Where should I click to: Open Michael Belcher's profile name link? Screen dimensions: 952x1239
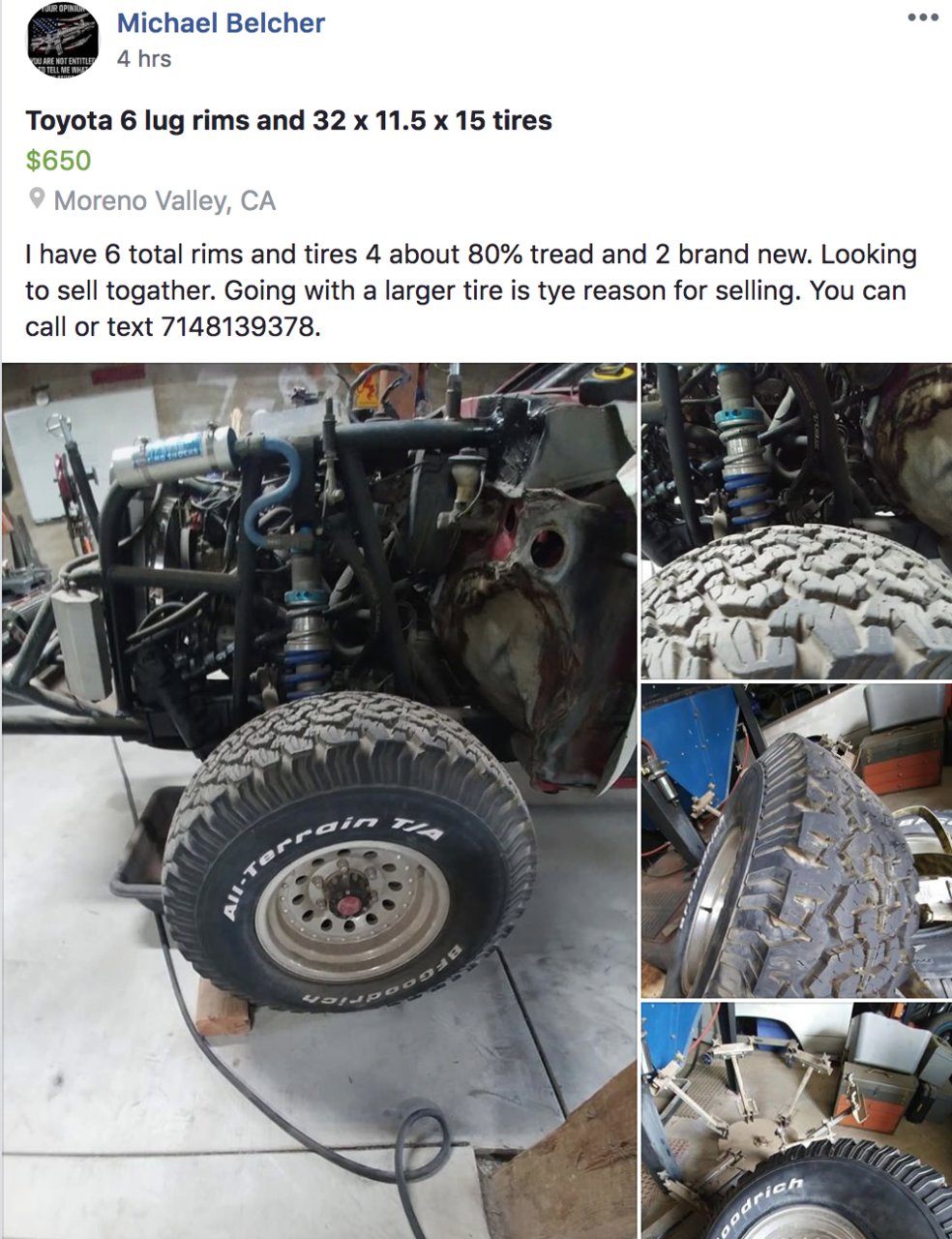(221, 23)
